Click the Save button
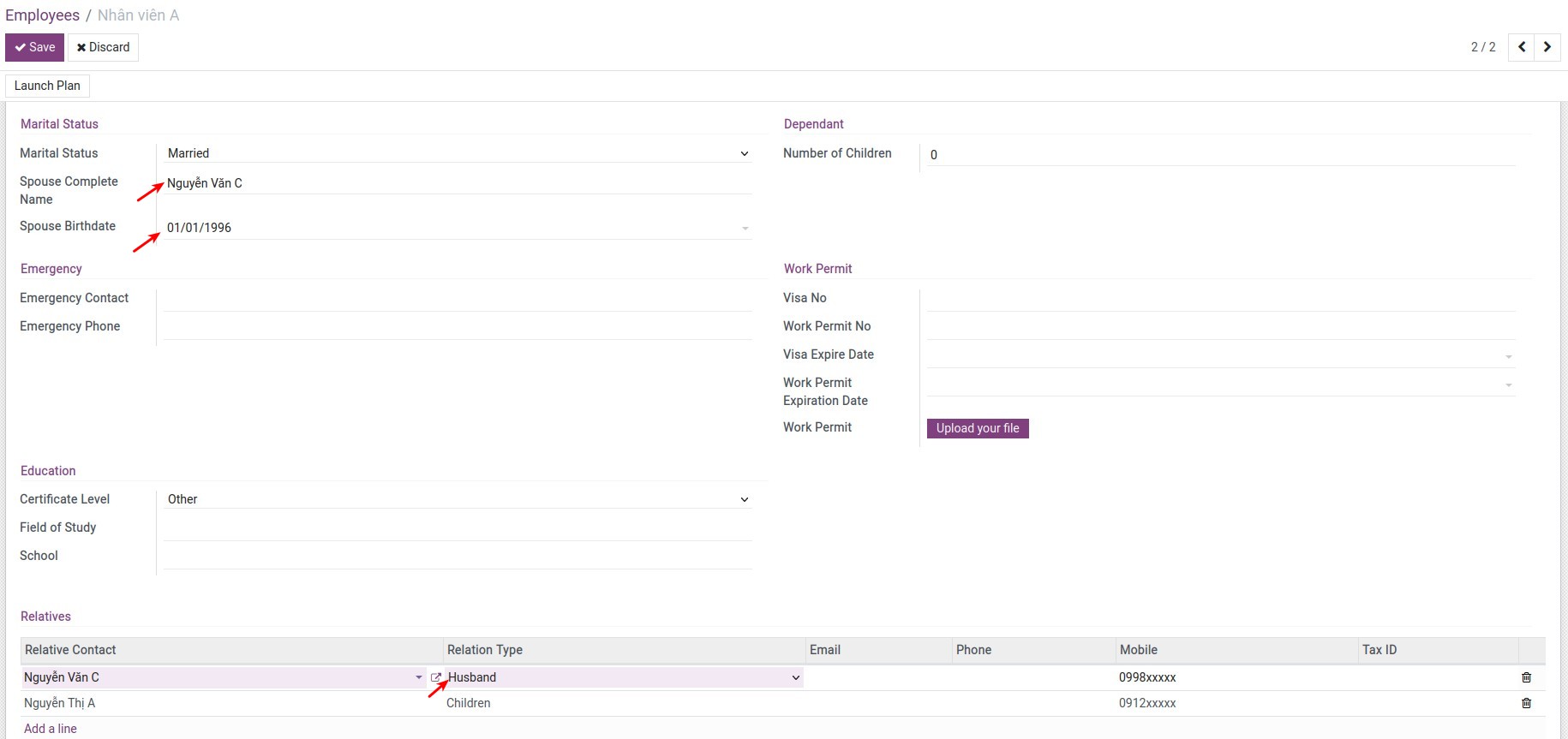Viewport: 1568px width, 739px height. pyautogui.click(x=34, y=47)
